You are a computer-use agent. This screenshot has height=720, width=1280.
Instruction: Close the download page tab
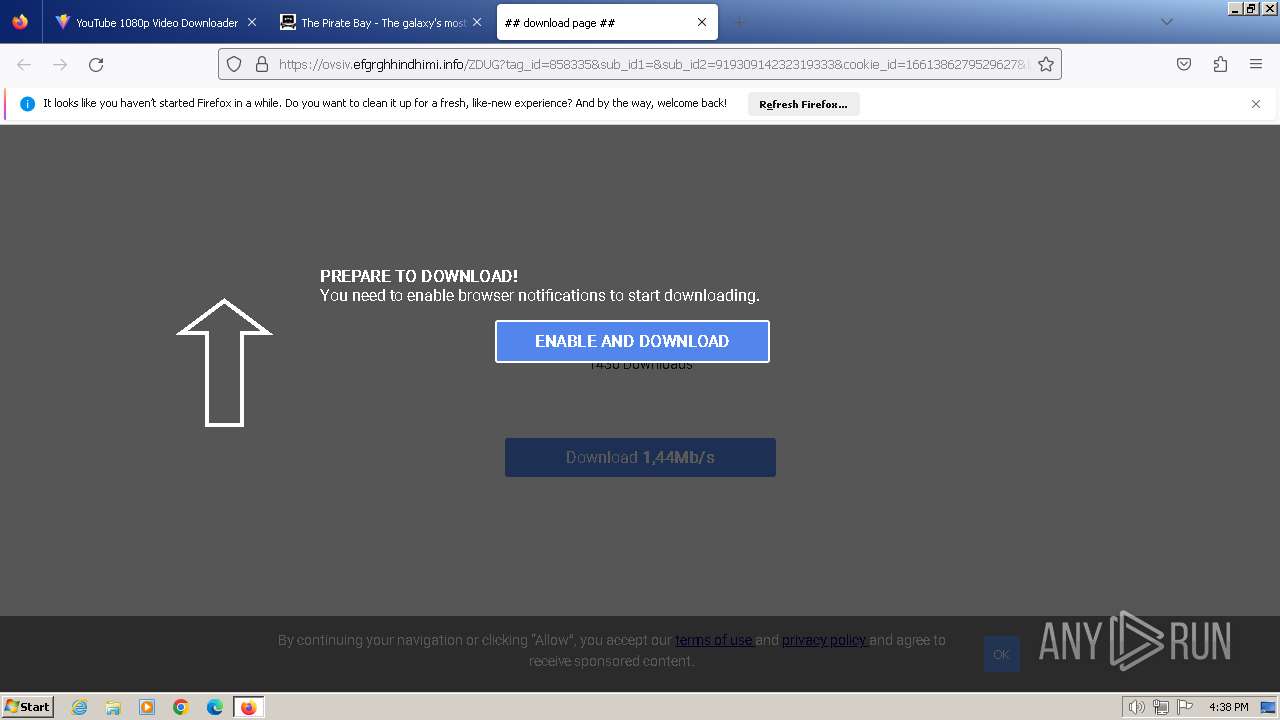click(x=702, y=22)
